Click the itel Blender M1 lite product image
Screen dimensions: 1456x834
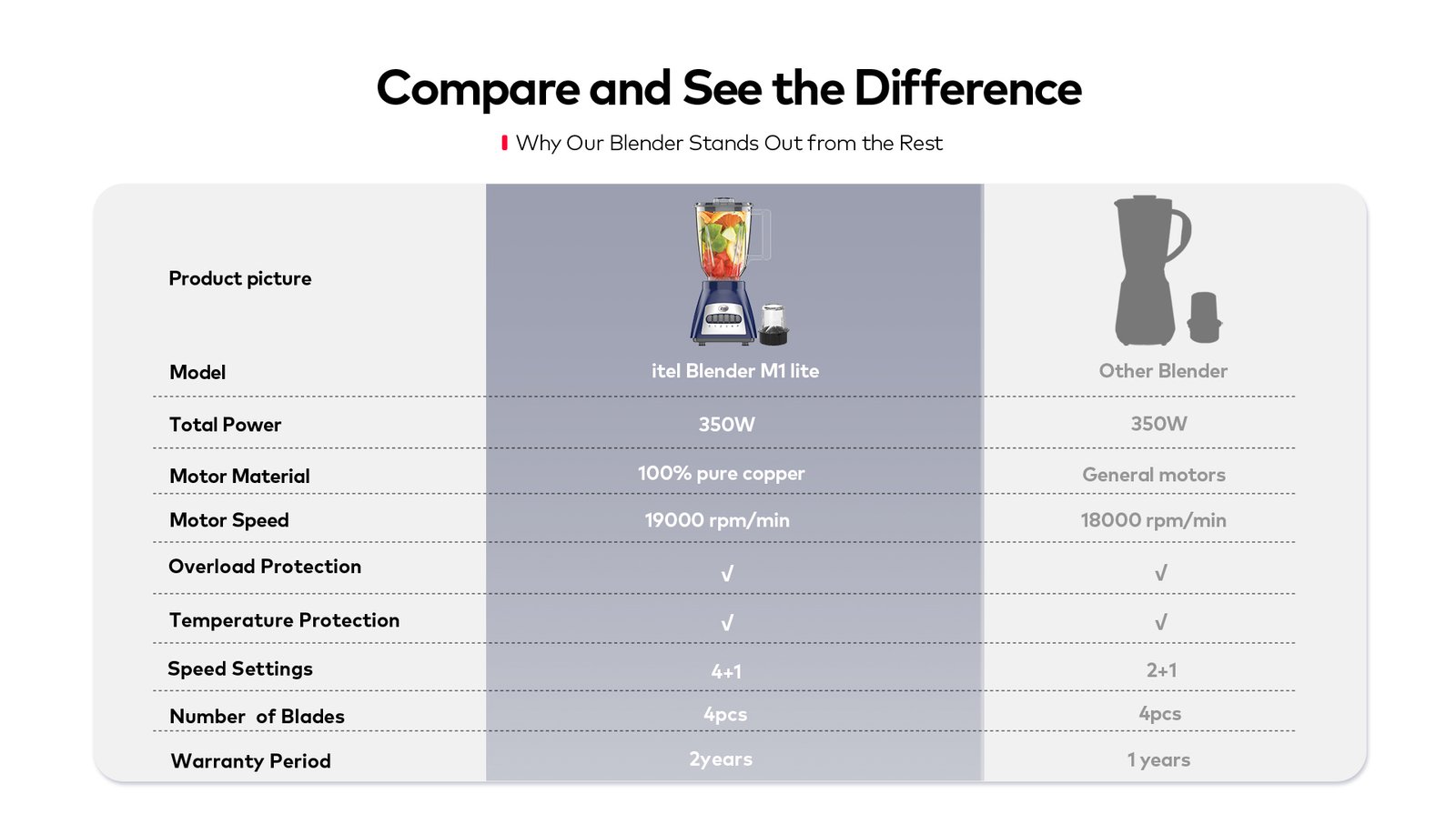coord(738,272)
